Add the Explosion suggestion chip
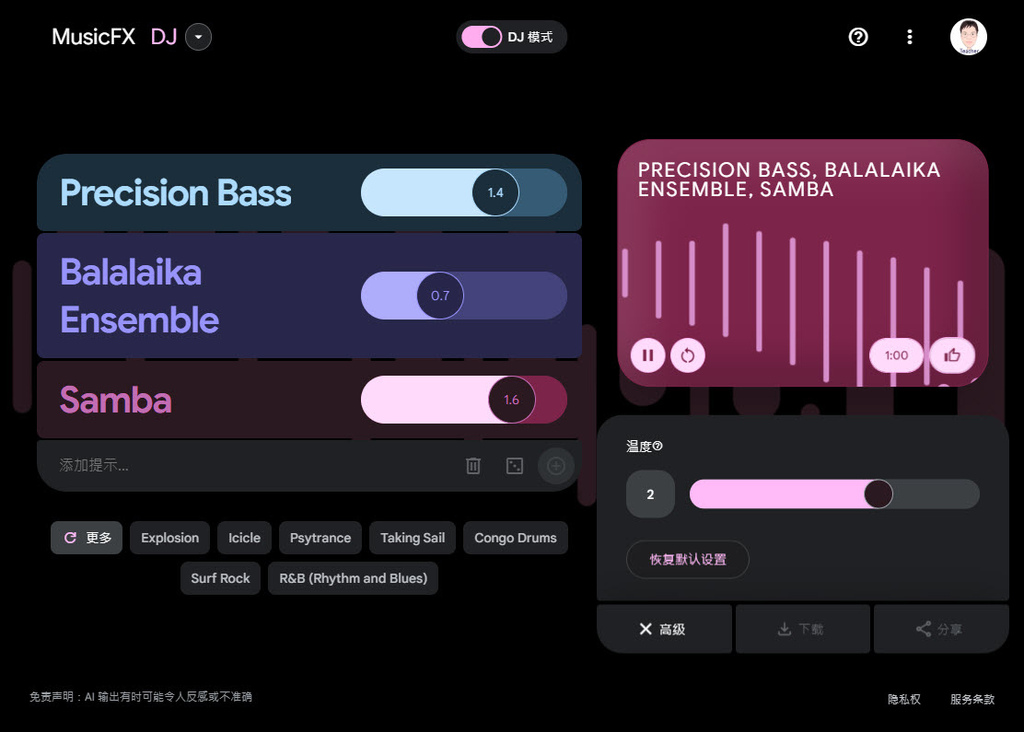 click(170, 538)
